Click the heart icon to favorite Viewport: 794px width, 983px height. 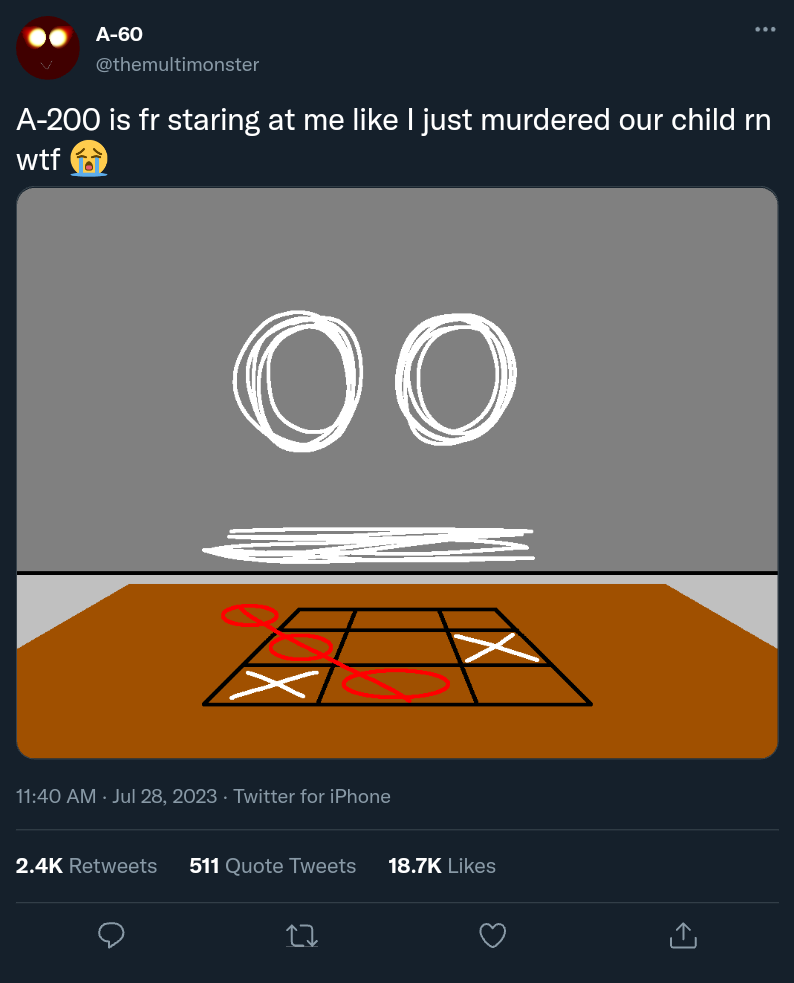(x=492, y=935)
